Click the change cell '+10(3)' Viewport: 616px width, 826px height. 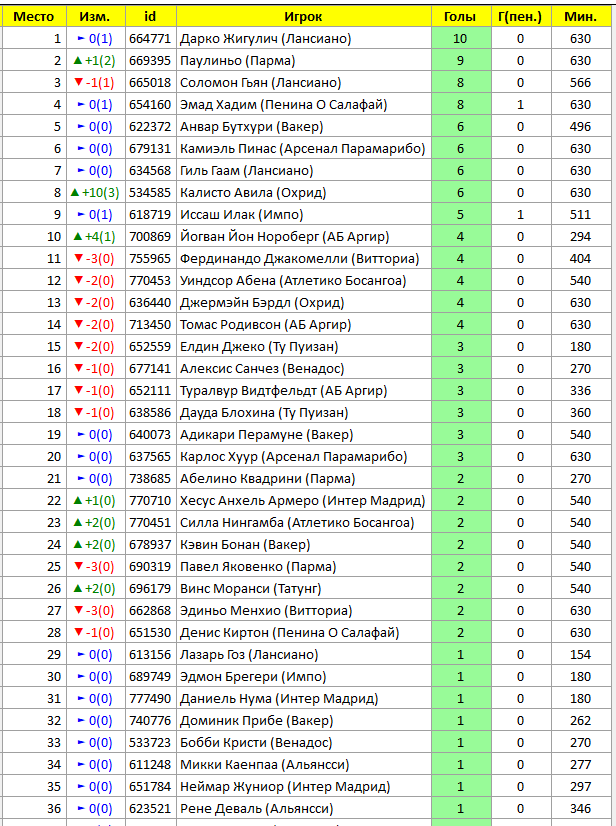(x=96, y=192)
